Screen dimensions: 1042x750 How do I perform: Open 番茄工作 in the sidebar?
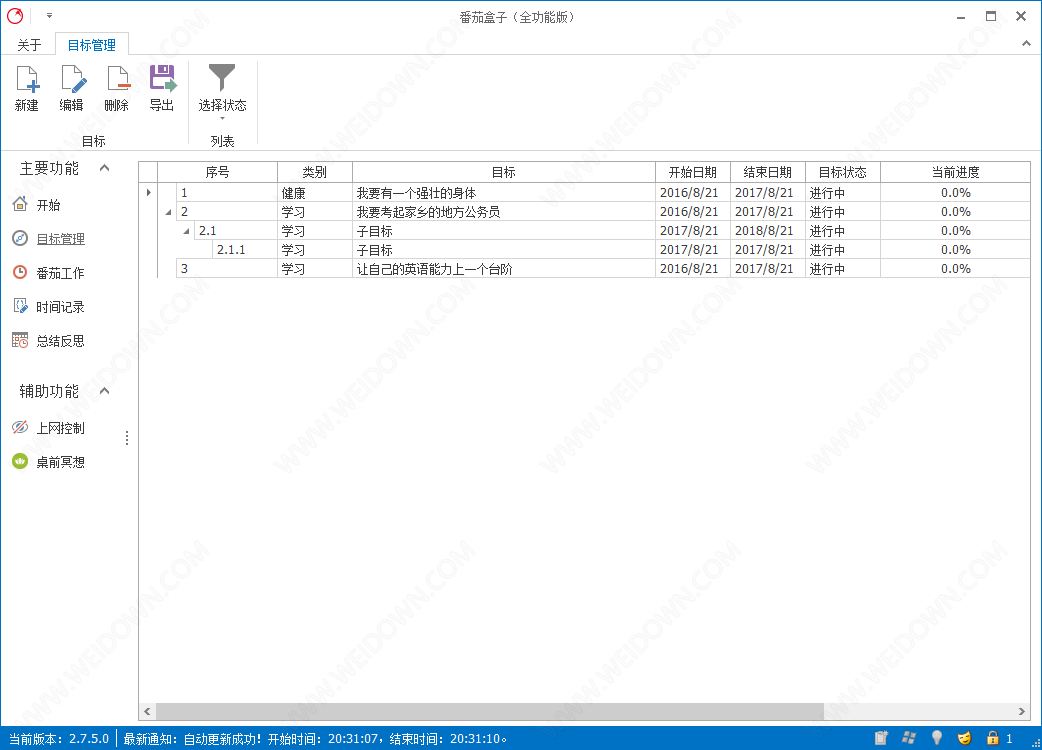(x=49, y=273)
